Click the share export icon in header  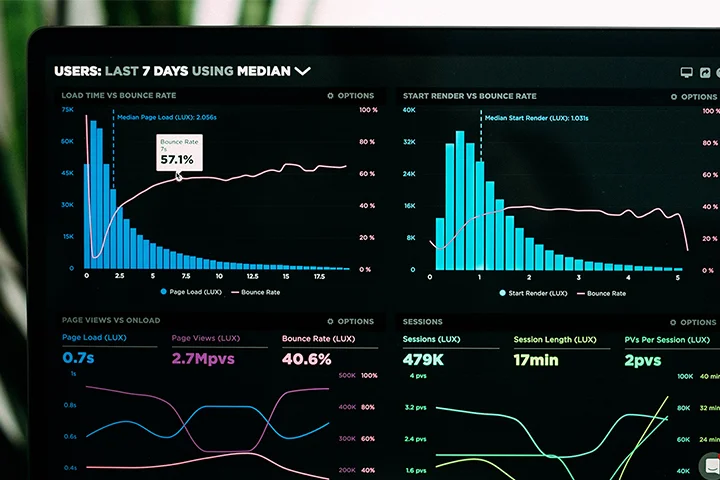(705, 73)
